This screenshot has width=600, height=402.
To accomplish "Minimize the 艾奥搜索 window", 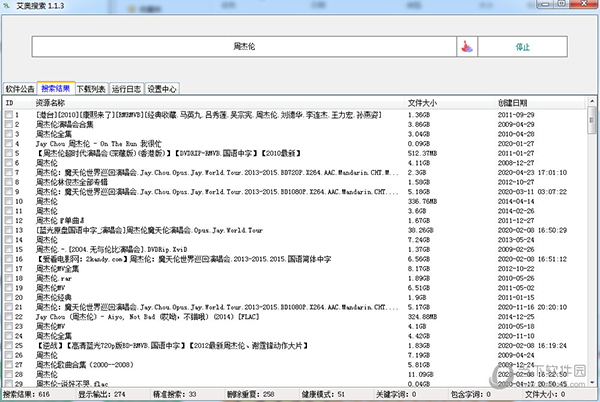I will click(x=545, y=4).
